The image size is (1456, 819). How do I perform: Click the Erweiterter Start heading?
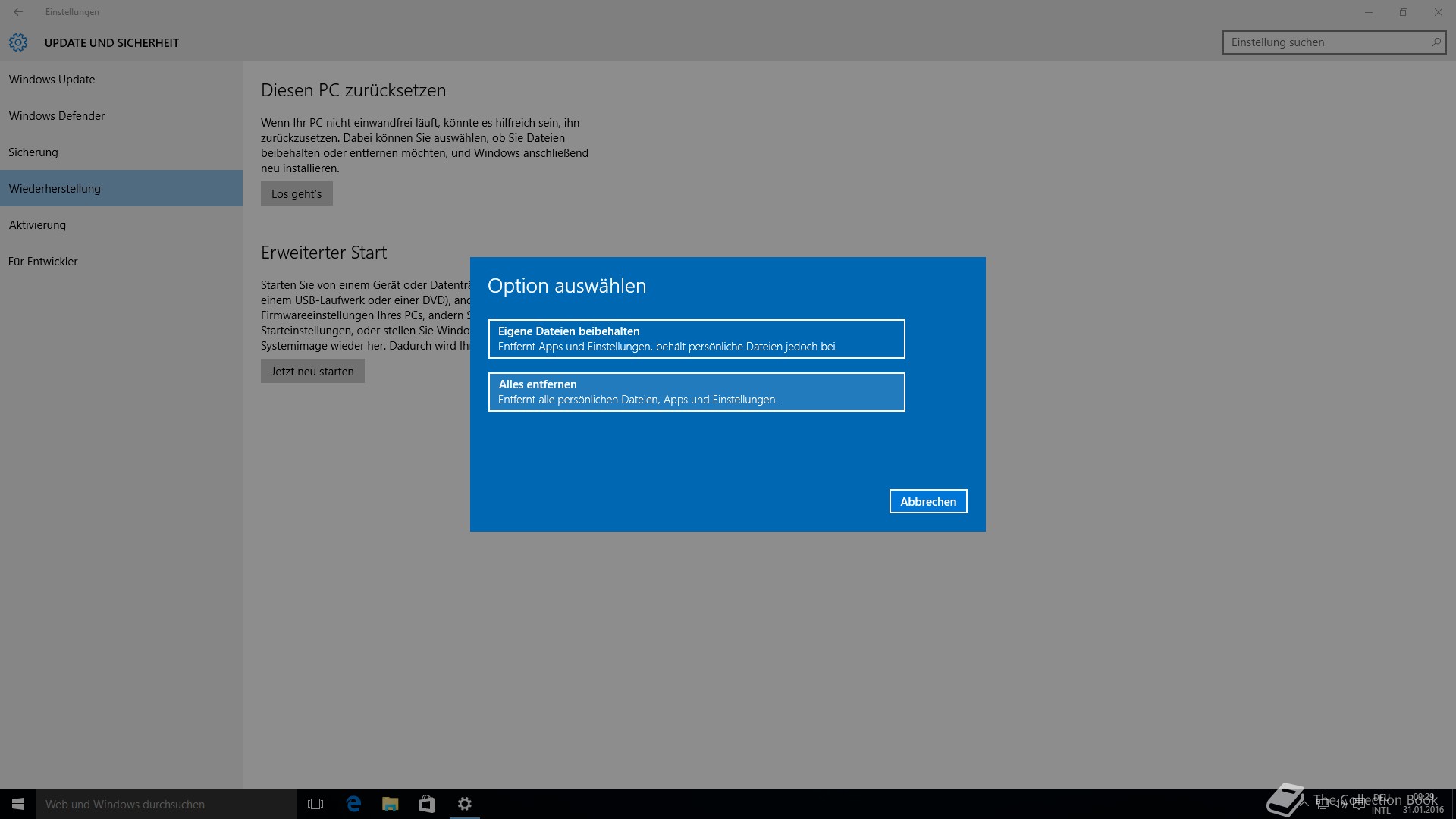[324, 253]
